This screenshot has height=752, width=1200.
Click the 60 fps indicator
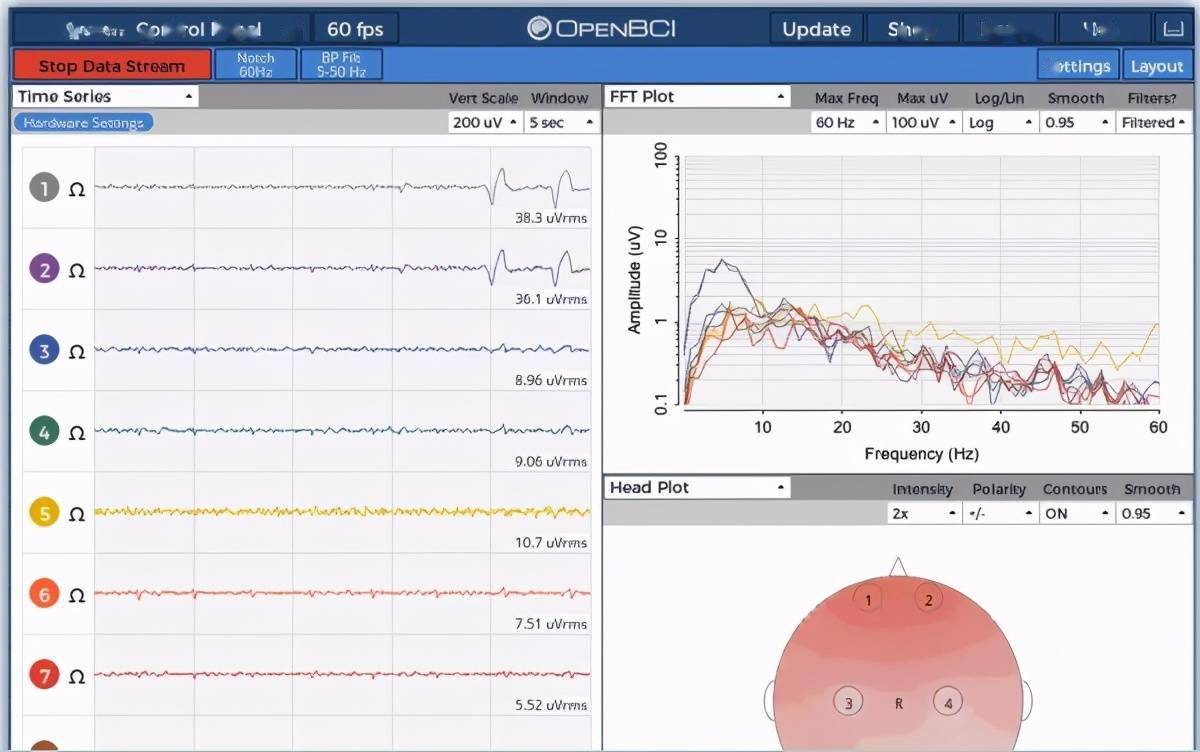point(355,29)
